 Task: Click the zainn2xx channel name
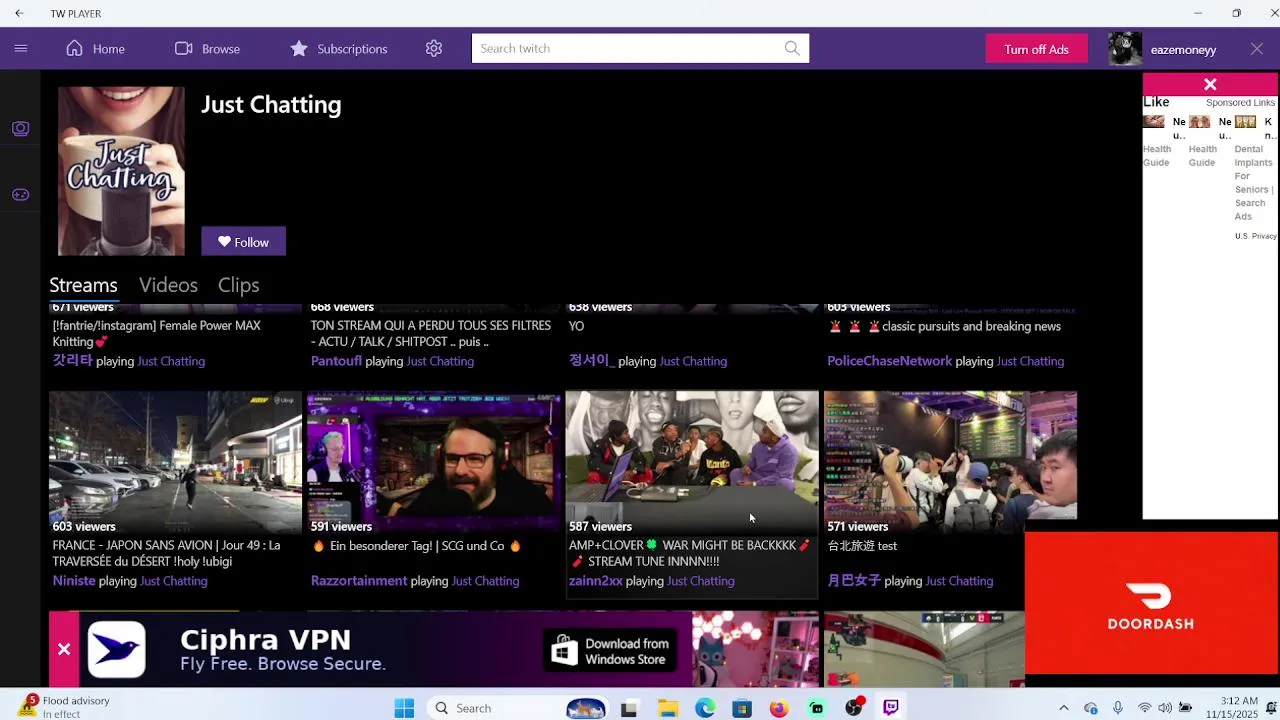pyautogui.click(x=596, y=580)
